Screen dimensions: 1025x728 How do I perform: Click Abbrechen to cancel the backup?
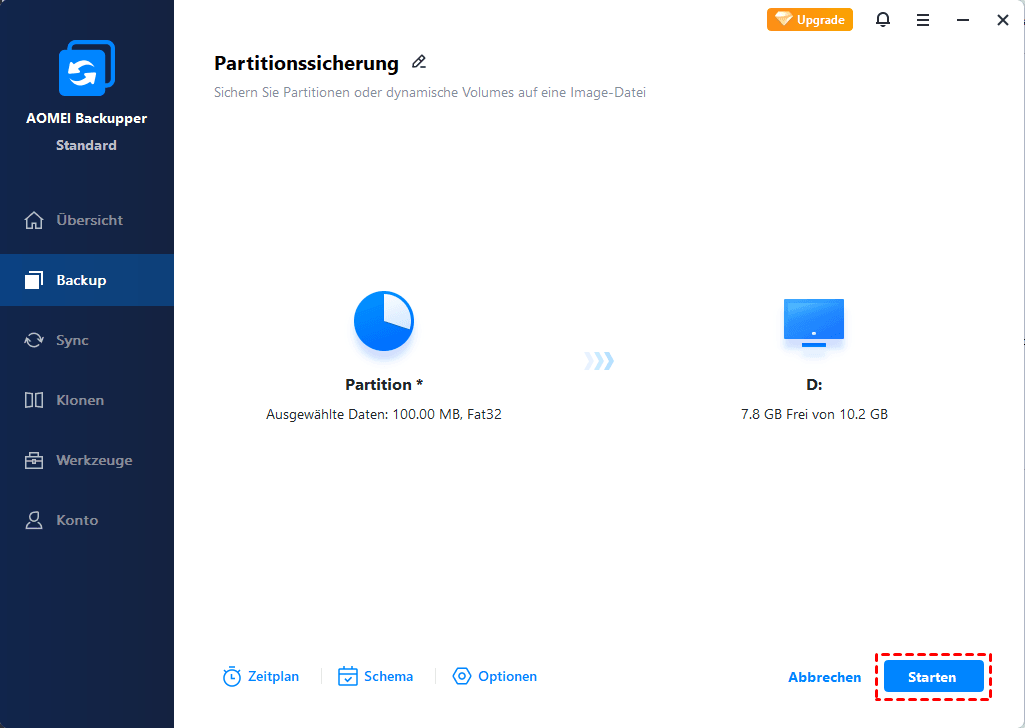(824, 677)
